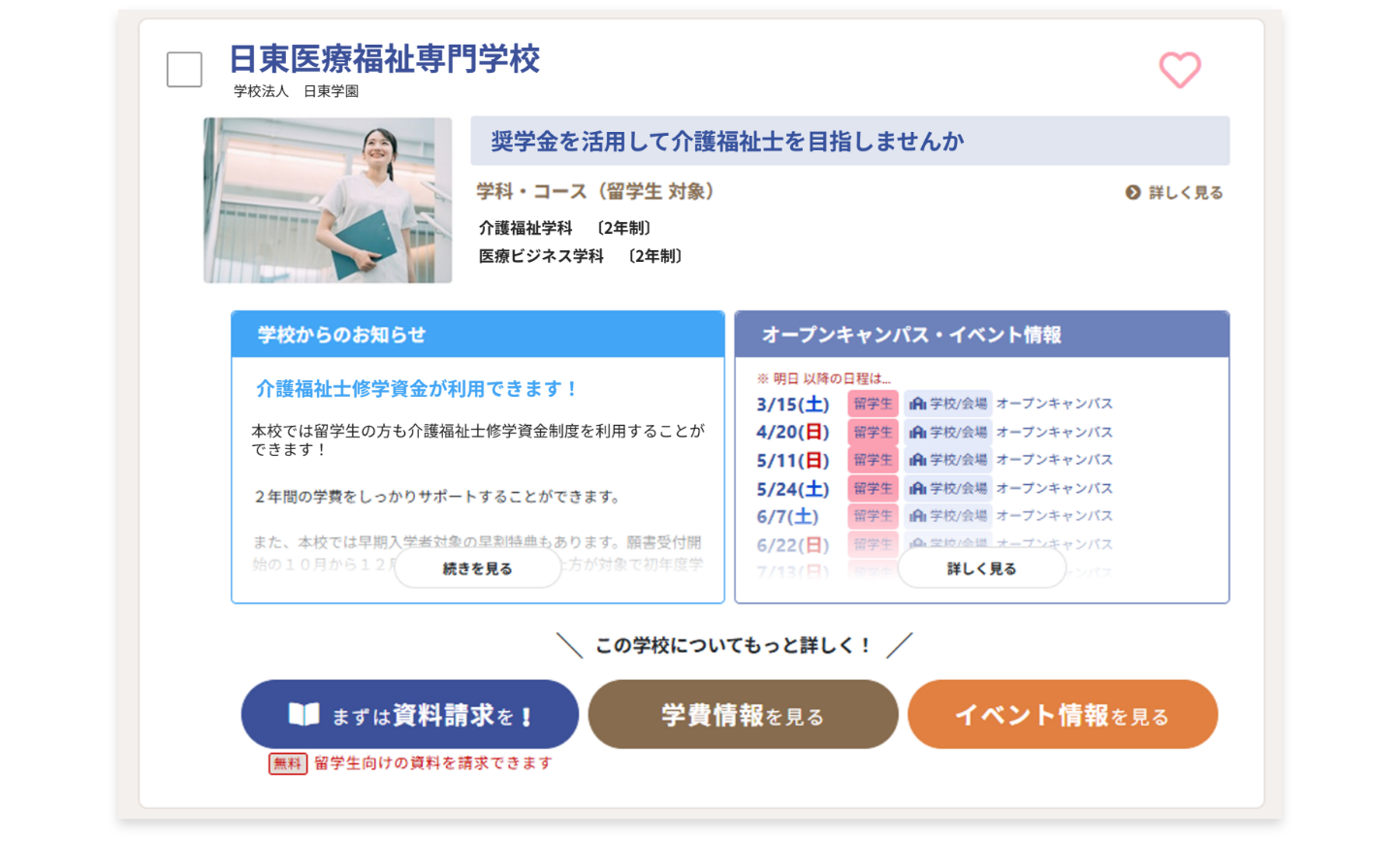Screen dimensions: 1400x842
Task: Click the 6/7(土) event date
Action: (x=787, y=516)
